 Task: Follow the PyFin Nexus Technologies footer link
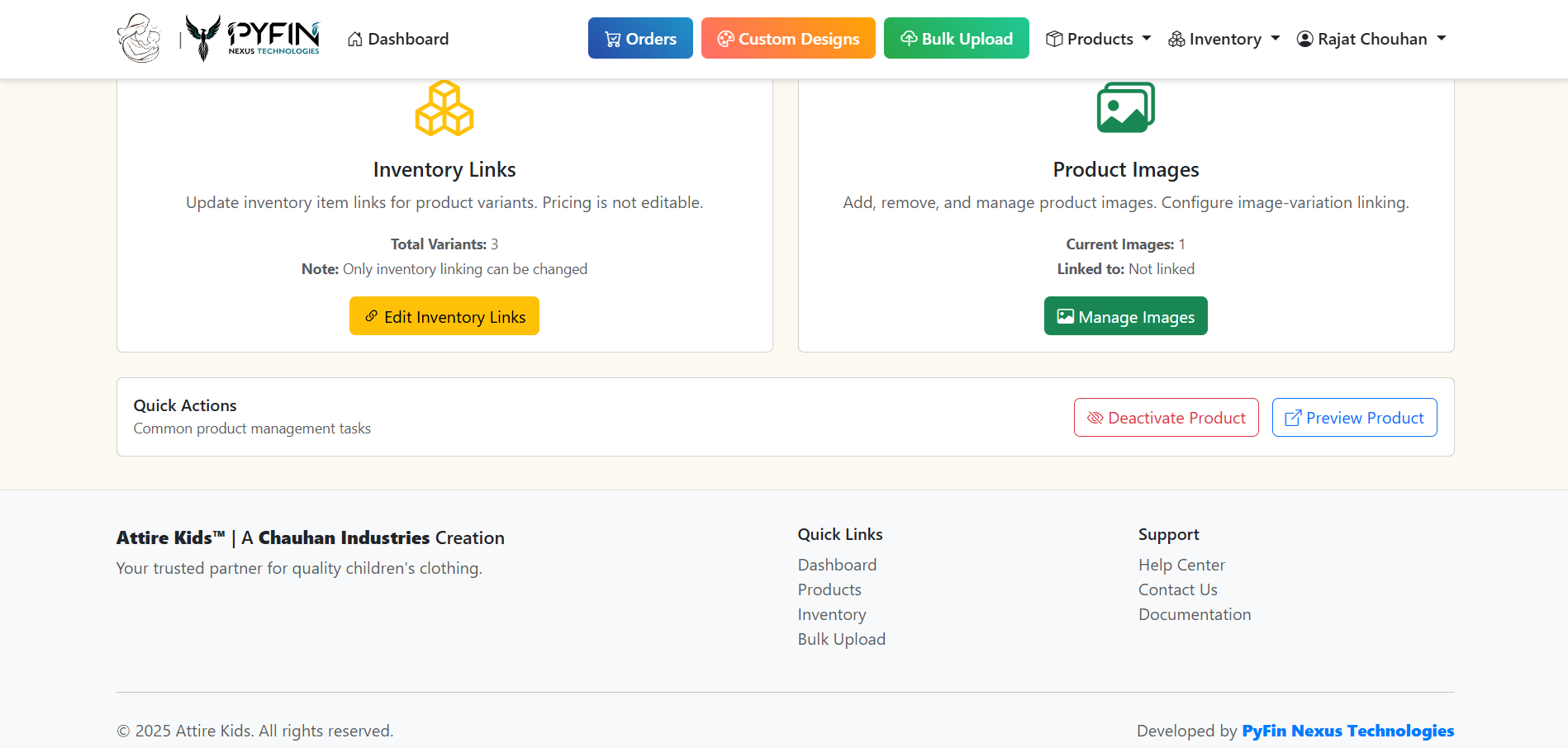[1347, 731]
